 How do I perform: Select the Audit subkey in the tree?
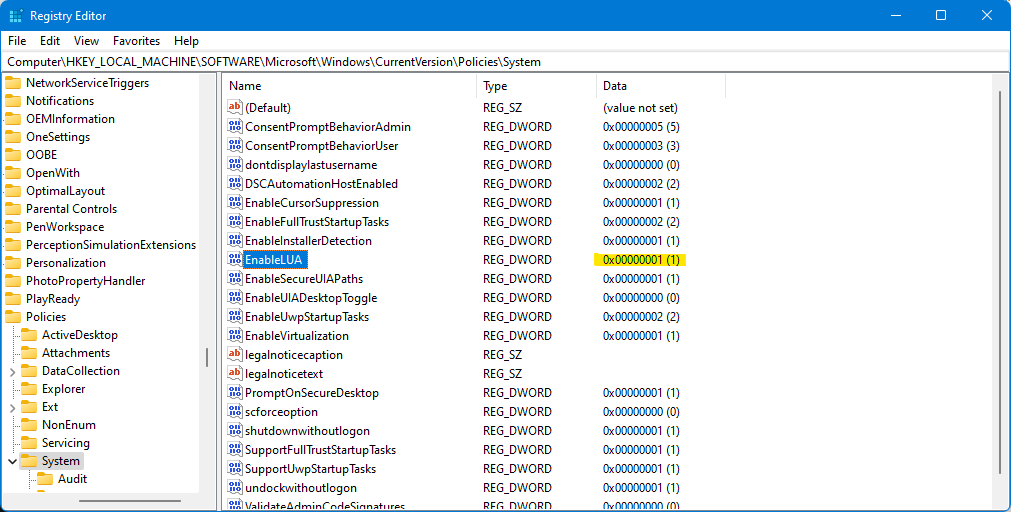[x=72, y=479]
